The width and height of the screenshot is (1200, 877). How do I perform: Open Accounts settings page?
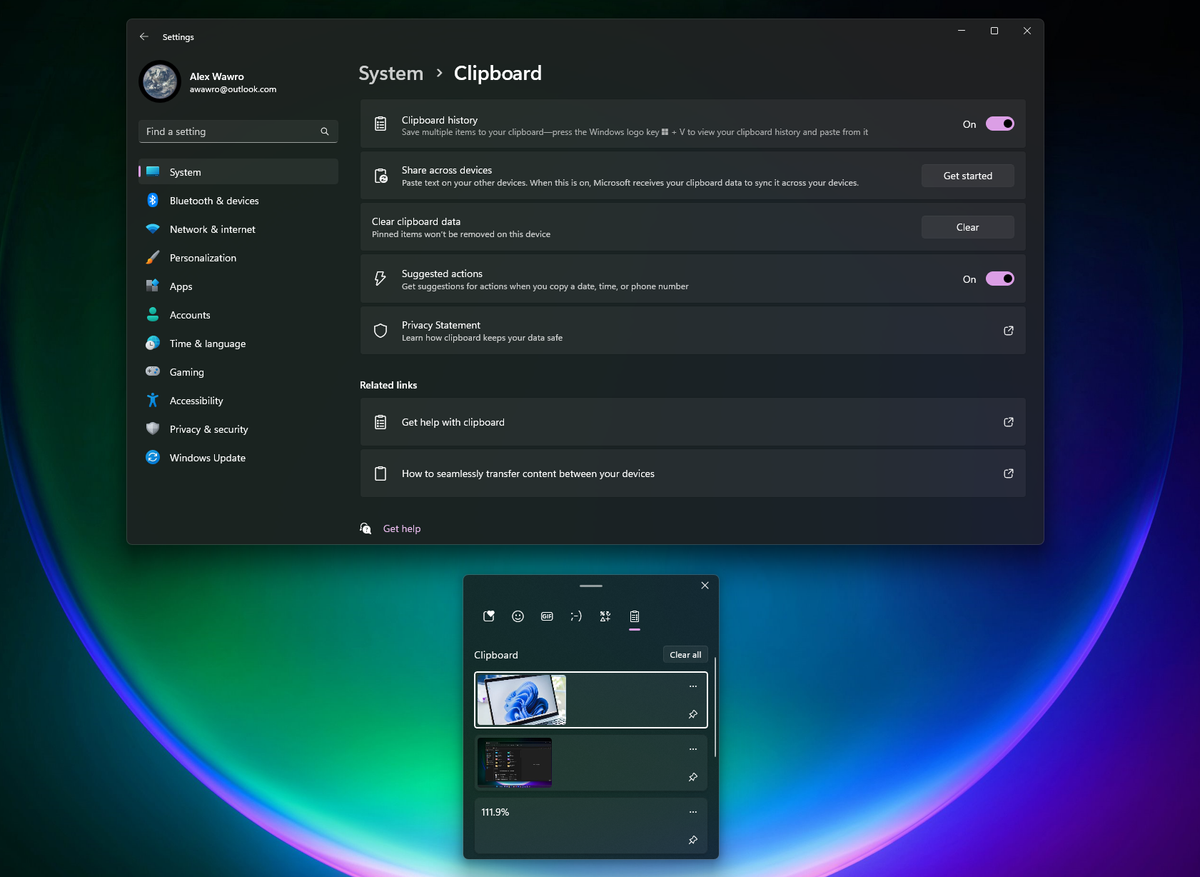coord(238,315)
